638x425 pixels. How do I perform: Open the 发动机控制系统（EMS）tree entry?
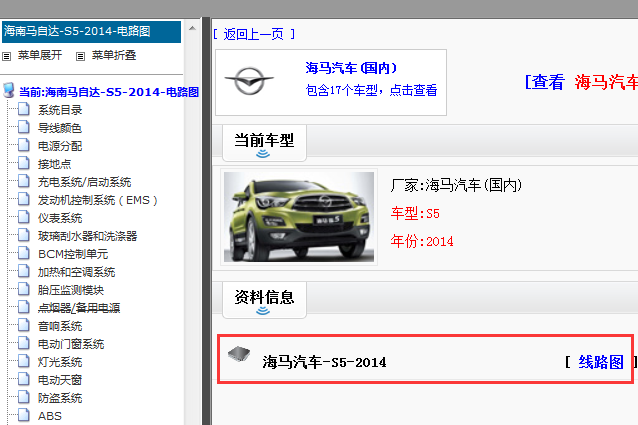coord(98,200)
